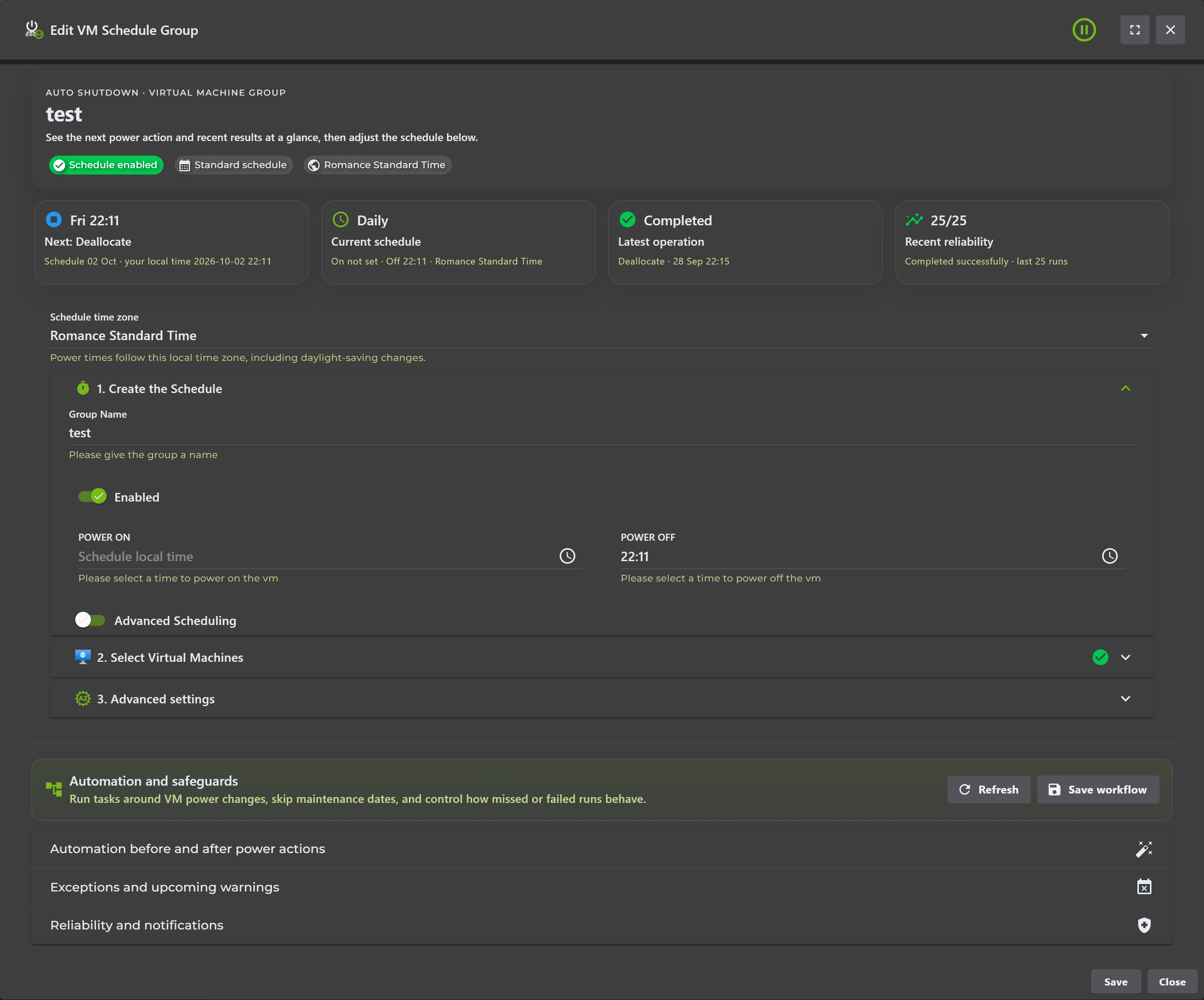
Task: Click the clock icon on Daily card
Action: [341, 219]
